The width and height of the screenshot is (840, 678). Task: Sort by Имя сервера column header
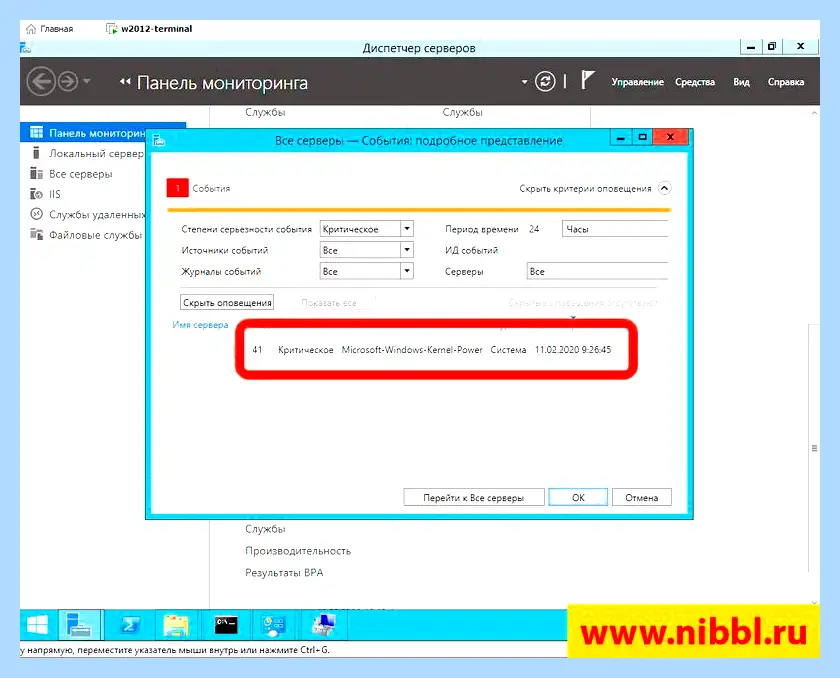(x=200, y=325)
